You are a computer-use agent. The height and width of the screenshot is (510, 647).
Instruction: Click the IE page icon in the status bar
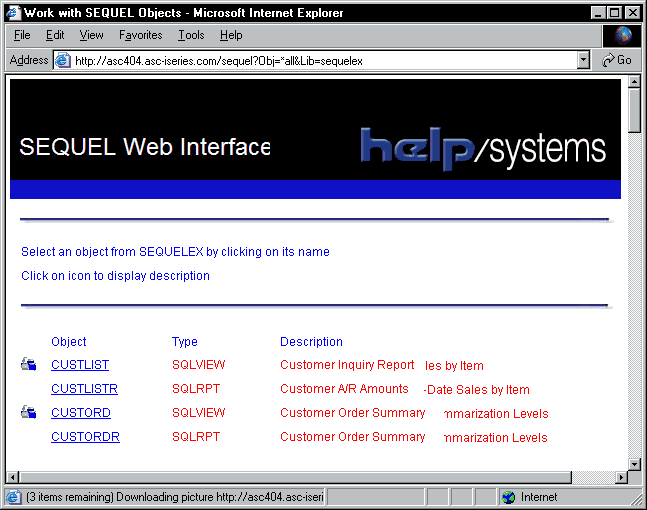[x=13, y=497]
